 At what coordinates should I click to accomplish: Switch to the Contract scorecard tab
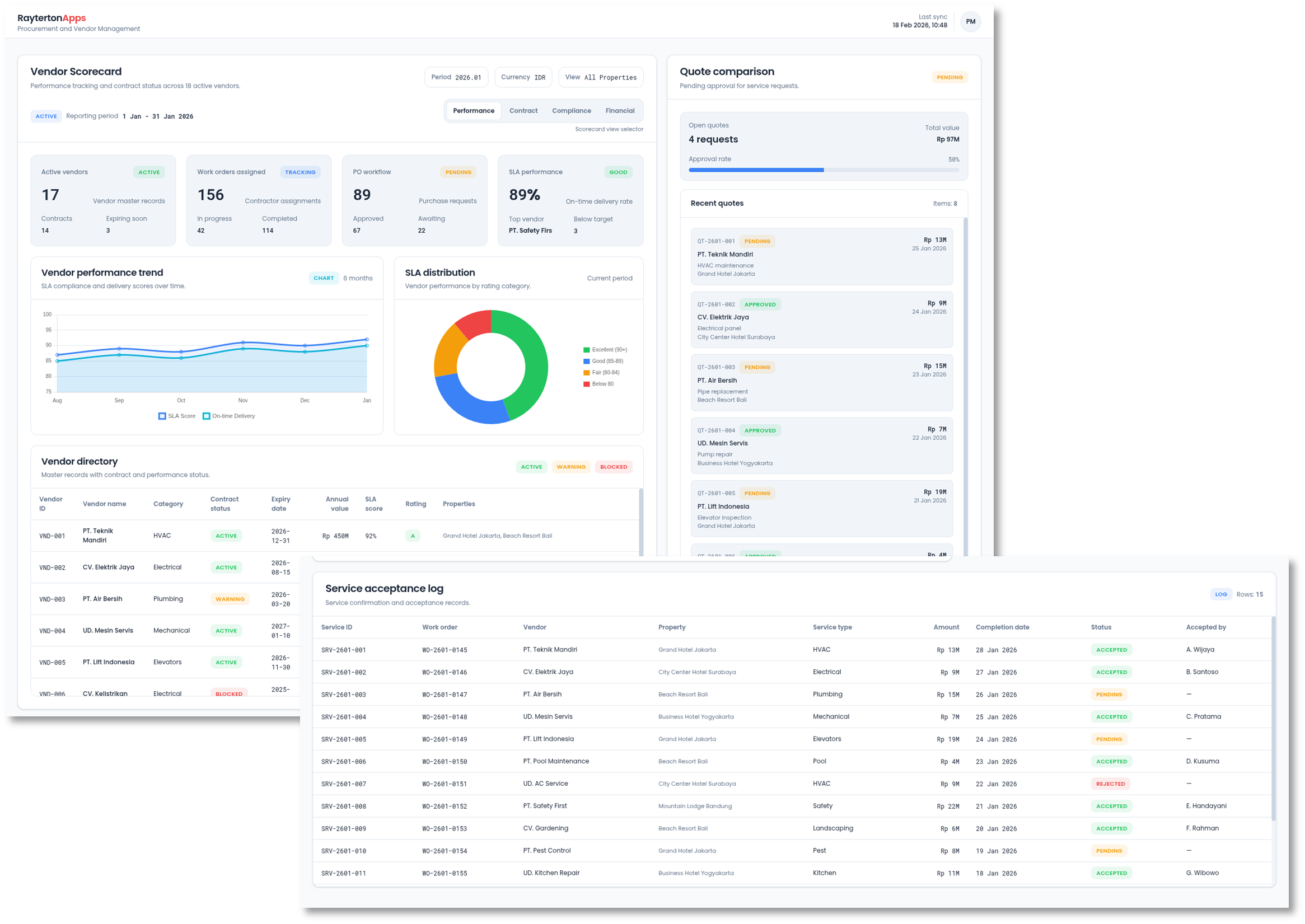click(x=523, y=110)
